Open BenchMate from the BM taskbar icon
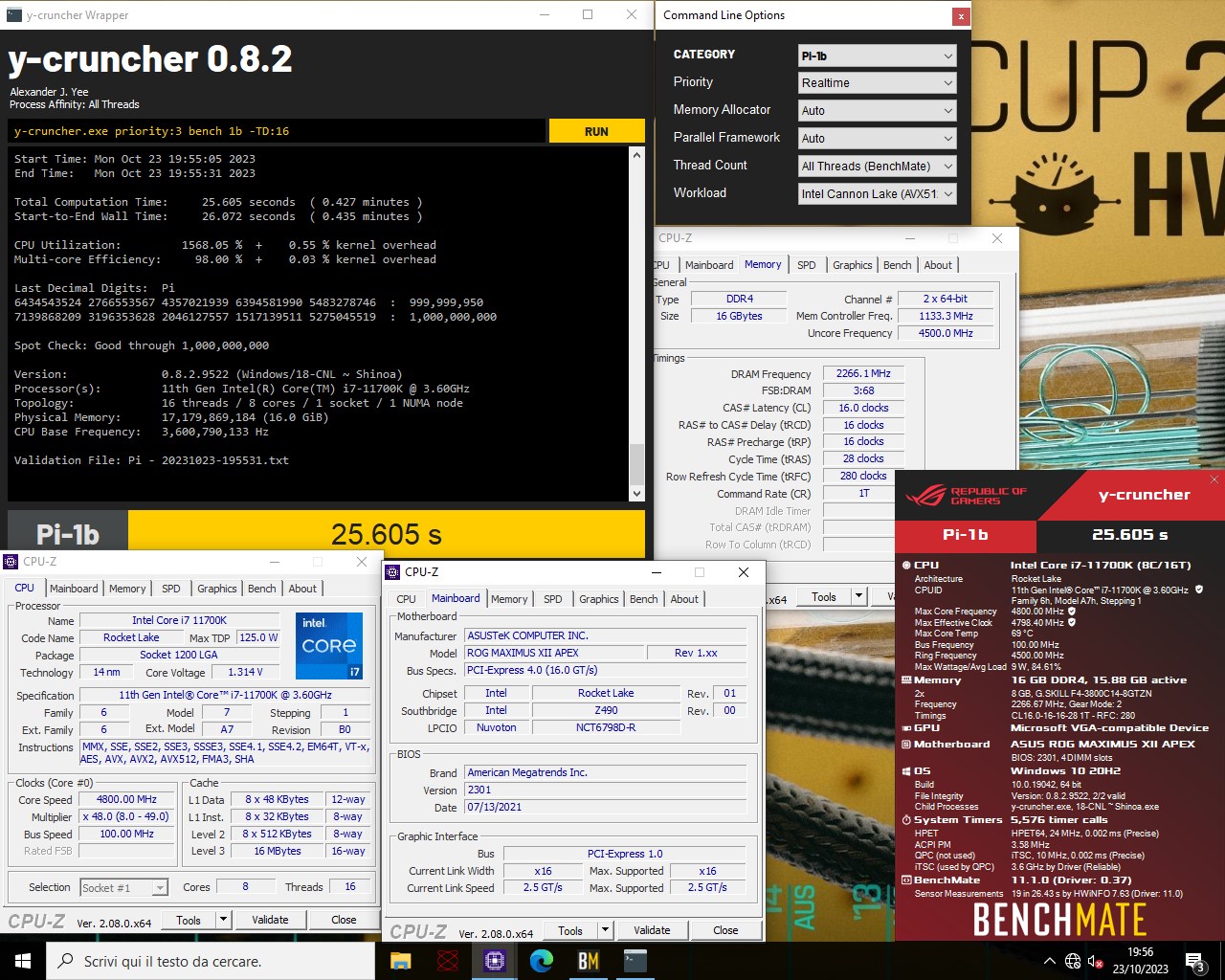The height and width of the screenshot is (980, 1225). (x=588, y=961)
